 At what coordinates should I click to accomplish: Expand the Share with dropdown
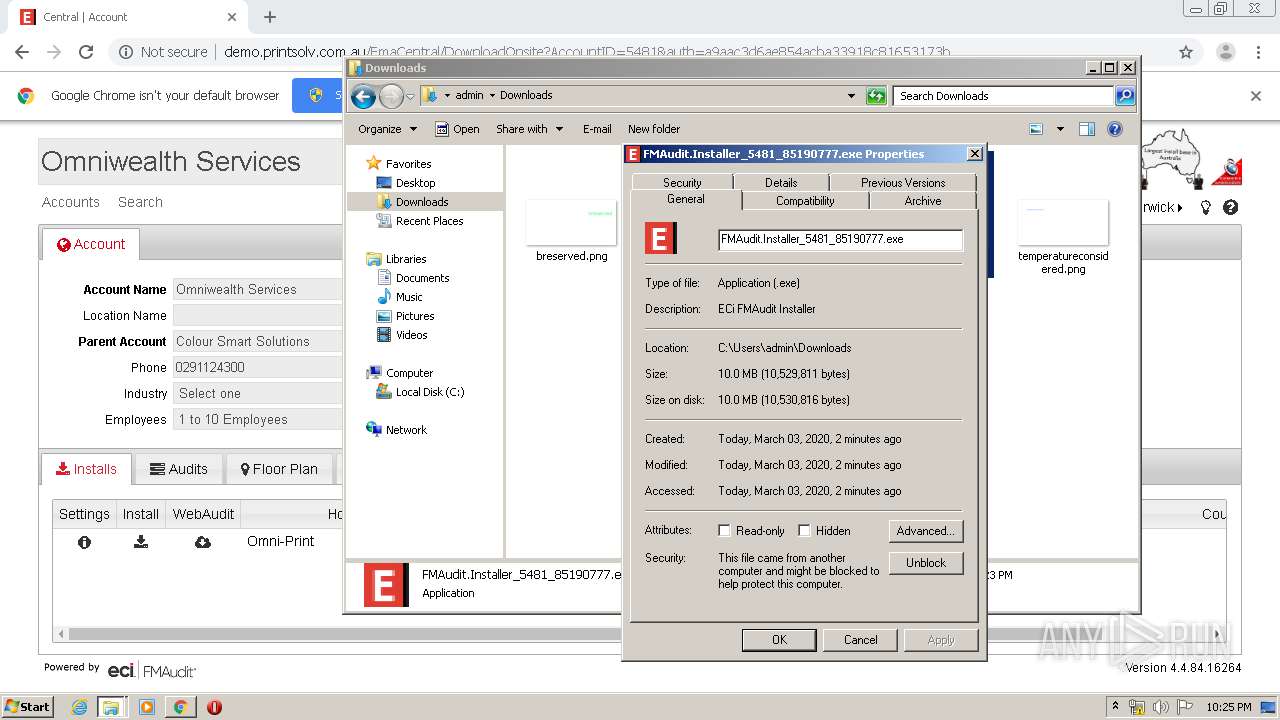click(x=529, y=129)
